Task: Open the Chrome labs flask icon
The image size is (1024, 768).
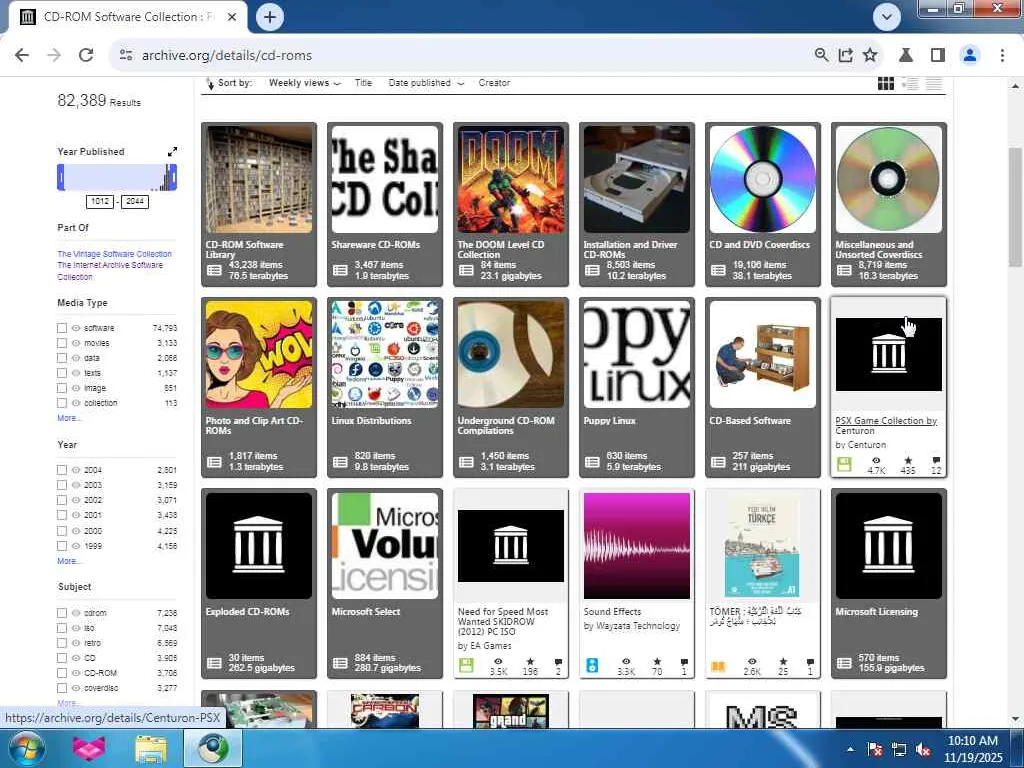Action: pos(906,55)
